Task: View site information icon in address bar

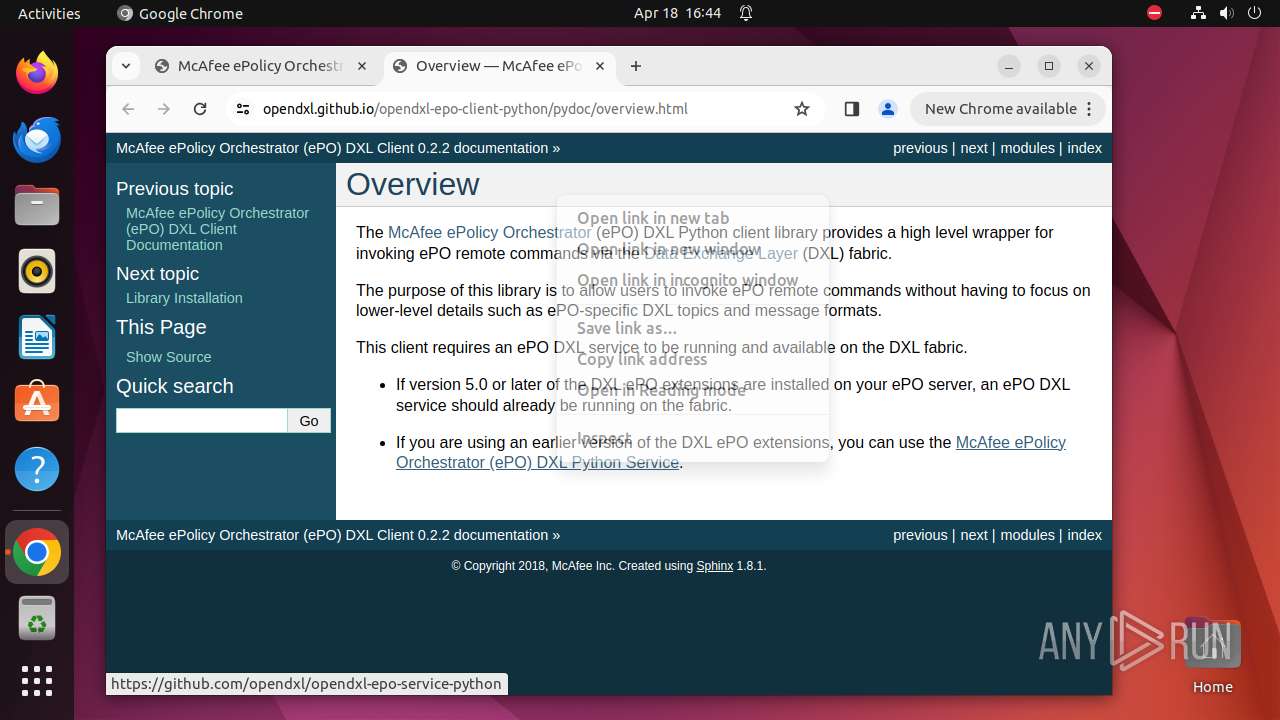Action: (243, 109)
